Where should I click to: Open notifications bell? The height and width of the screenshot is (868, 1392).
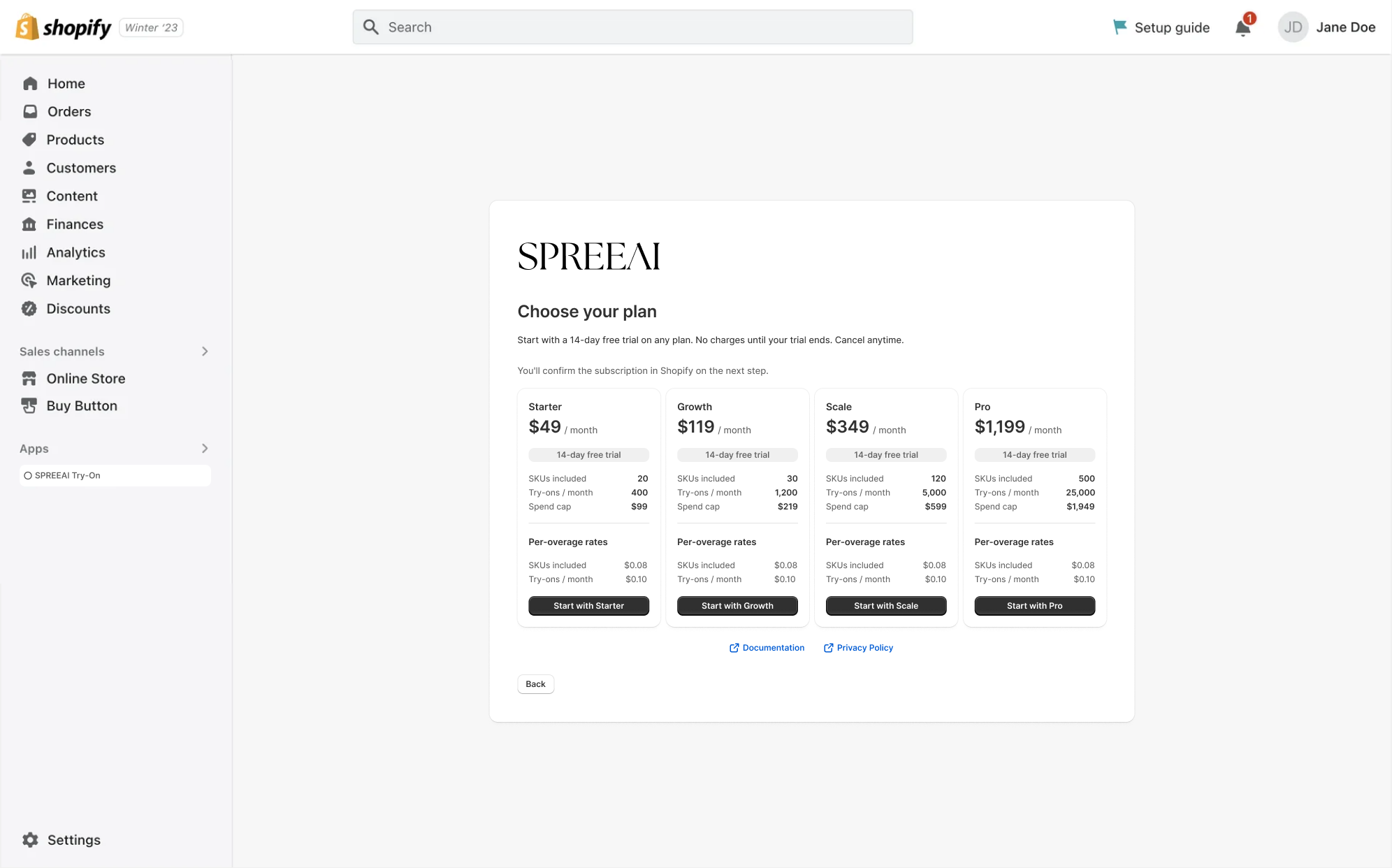1243,27
